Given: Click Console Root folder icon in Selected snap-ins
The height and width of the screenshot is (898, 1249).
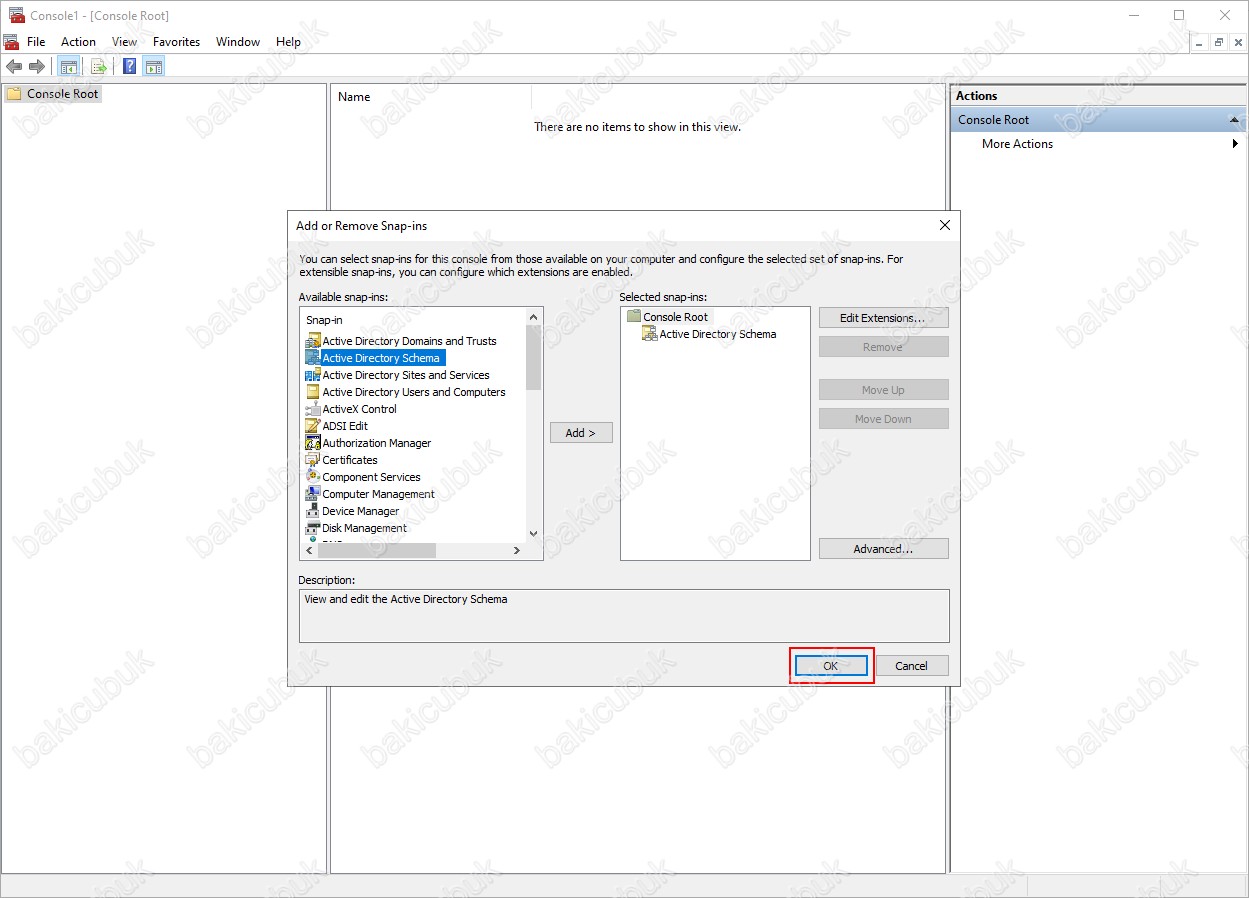Looking at the screenshot, I should coord(633,317).
